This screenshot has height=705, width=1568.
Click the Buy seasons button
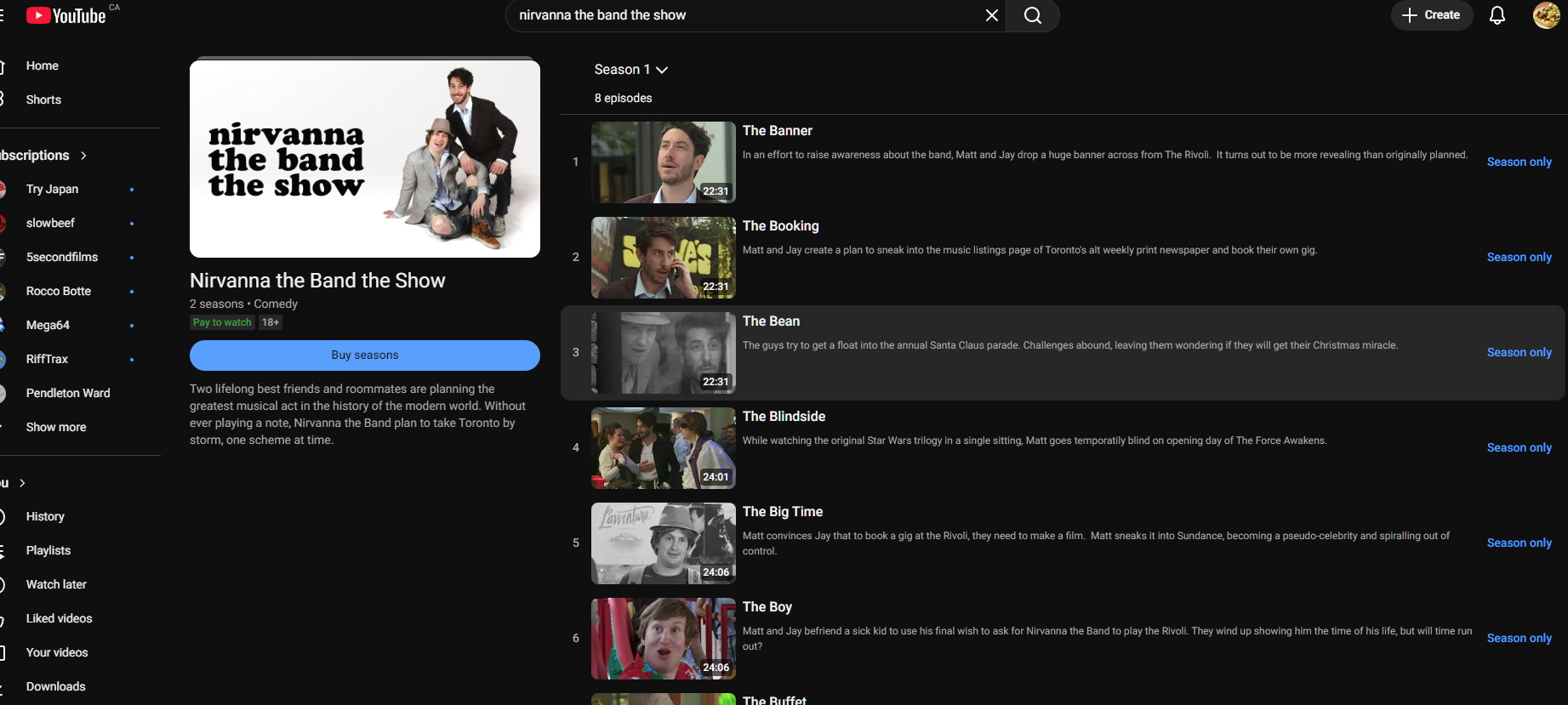[x=364, y=355]
